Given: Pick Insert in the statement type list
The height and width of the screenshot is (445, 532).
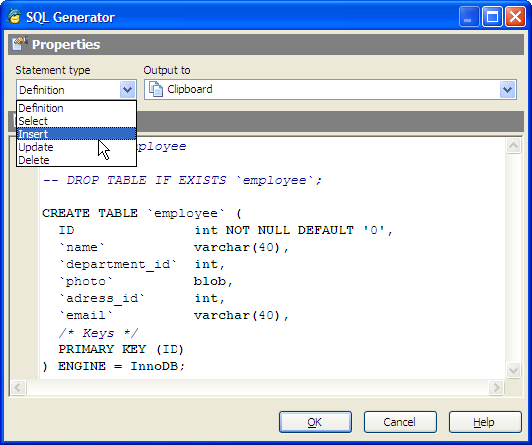Looking at the screenshot, I should click(x=76, y=134).
